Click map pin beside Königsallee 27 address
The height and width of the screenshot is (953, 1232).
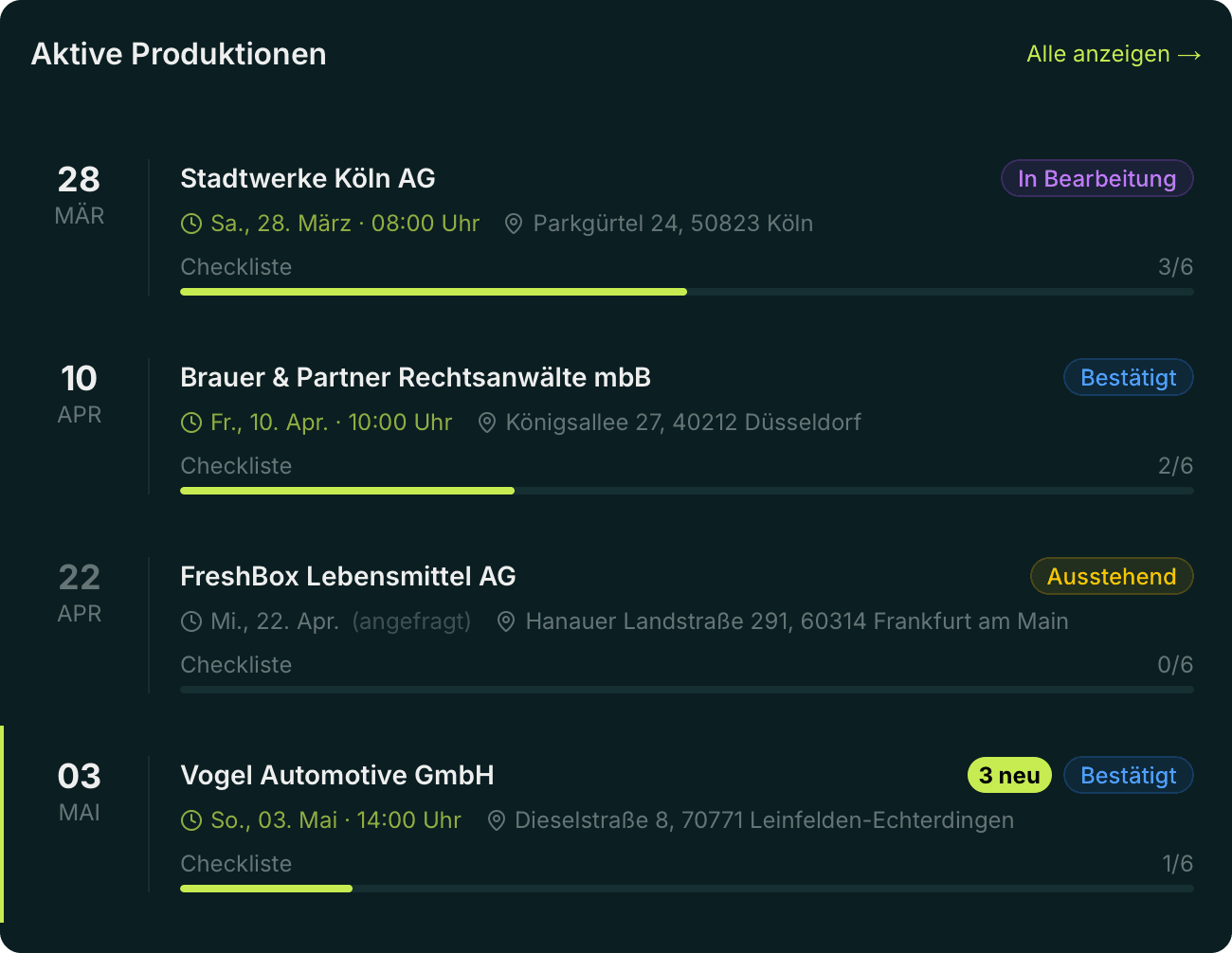487,423
